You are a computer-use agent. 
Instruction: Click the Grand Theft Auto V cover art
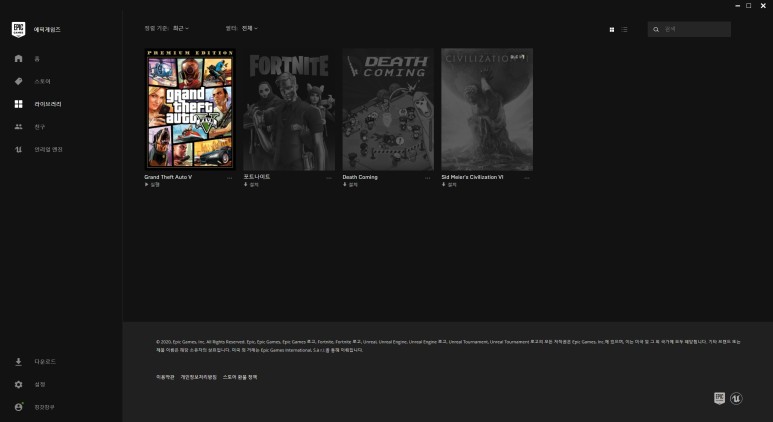pyautogui.click(x=190, y=109)
